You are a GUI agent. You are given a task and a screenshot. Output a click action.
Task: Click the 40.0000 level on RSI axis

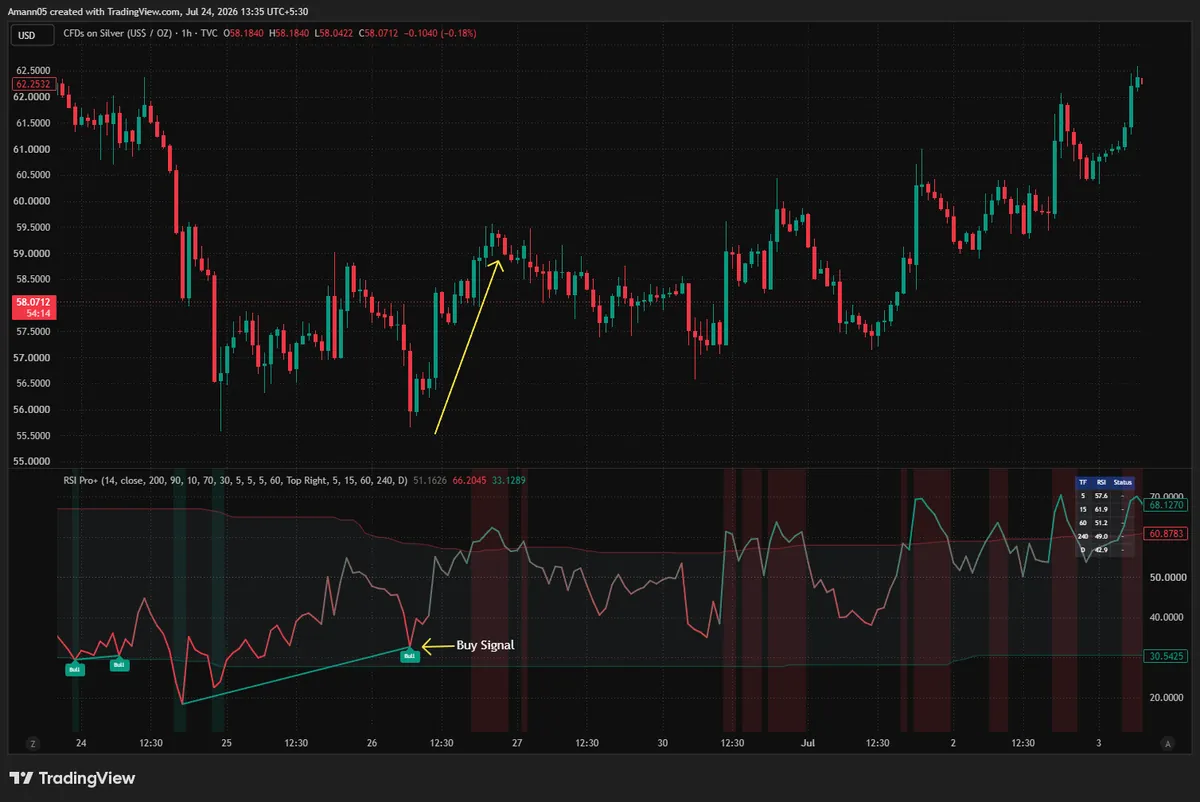click(1166, 618)
